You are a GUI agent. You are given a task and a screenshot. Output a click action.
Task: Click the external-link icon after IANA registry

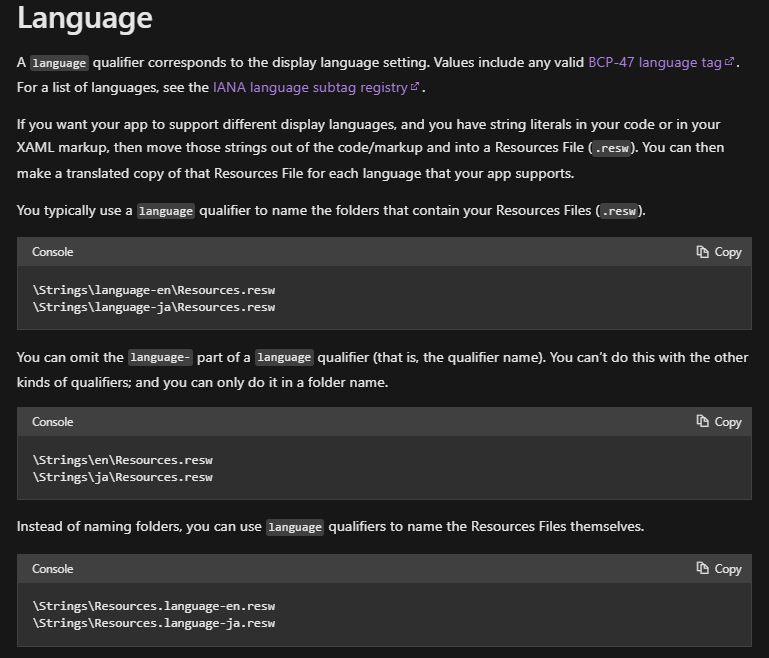pyautogui.click(x=415, y=87)
